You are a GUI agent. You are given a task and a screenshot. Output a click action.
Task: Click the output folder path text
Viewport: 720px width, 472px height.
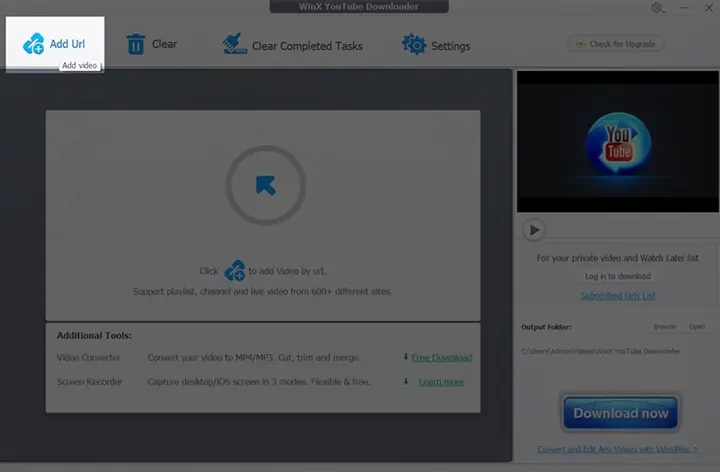click(601, 351)
